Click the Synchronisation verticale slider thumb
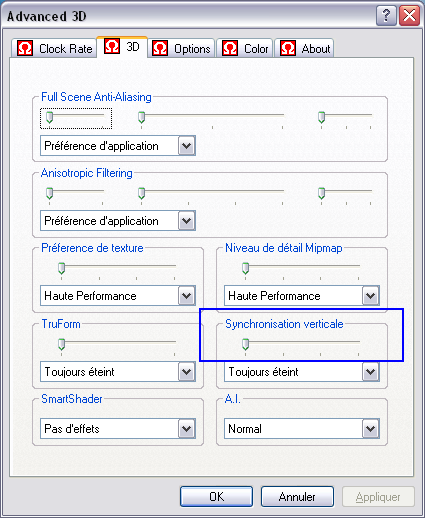The width and height of the screenshot is (425, 518). click(245, 344)
